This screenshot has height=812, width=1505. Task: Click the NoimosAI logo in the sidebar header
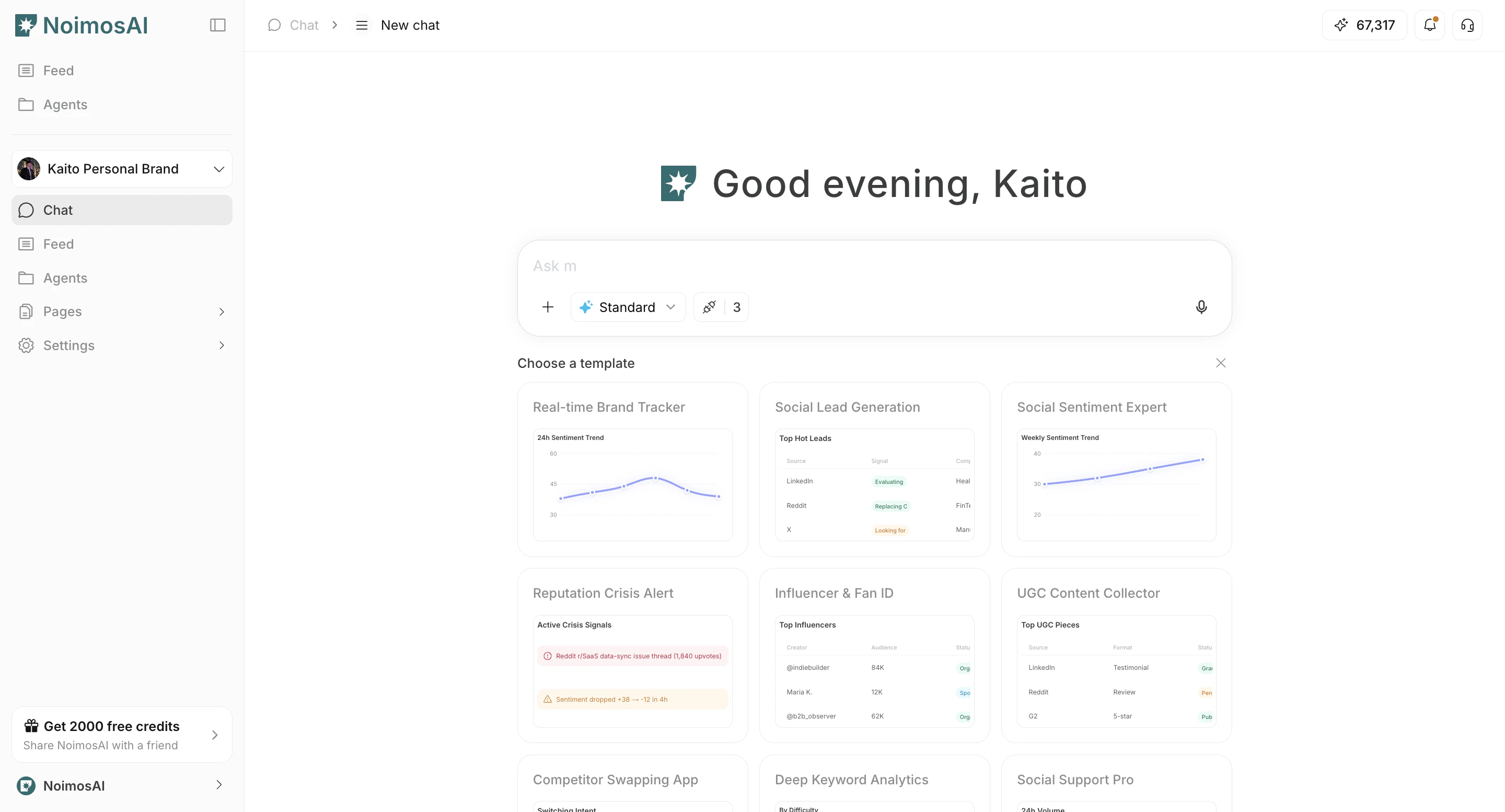pos(81,25)
